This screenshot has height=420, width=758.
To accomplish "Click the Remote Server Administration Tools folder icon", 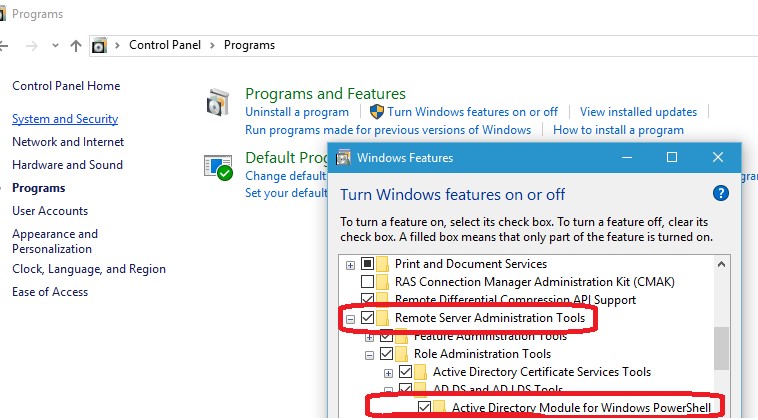I will click(x=382, y=318).
